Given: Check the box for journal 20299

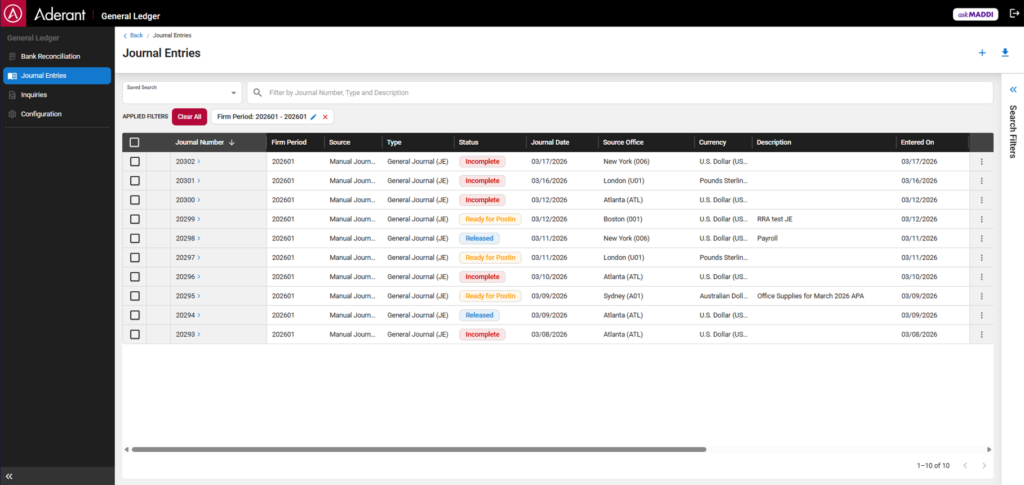Looking at the screenshot, I should coord(135,219).
